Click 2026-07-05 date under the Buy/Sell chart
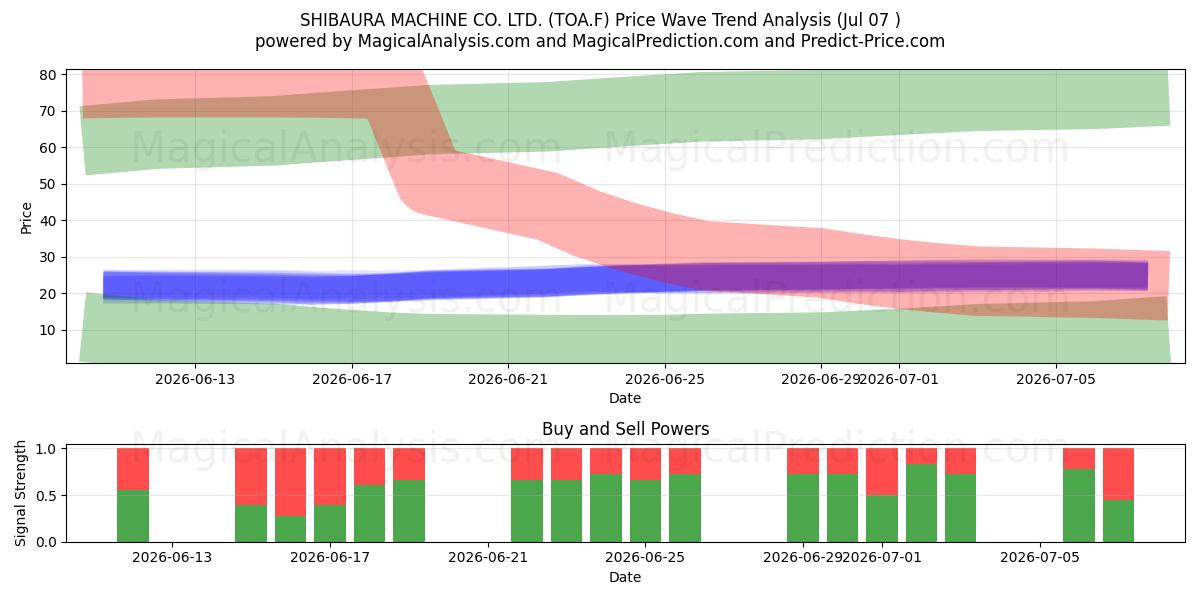Screen dimensions: 1200x600 point(1040,558)
